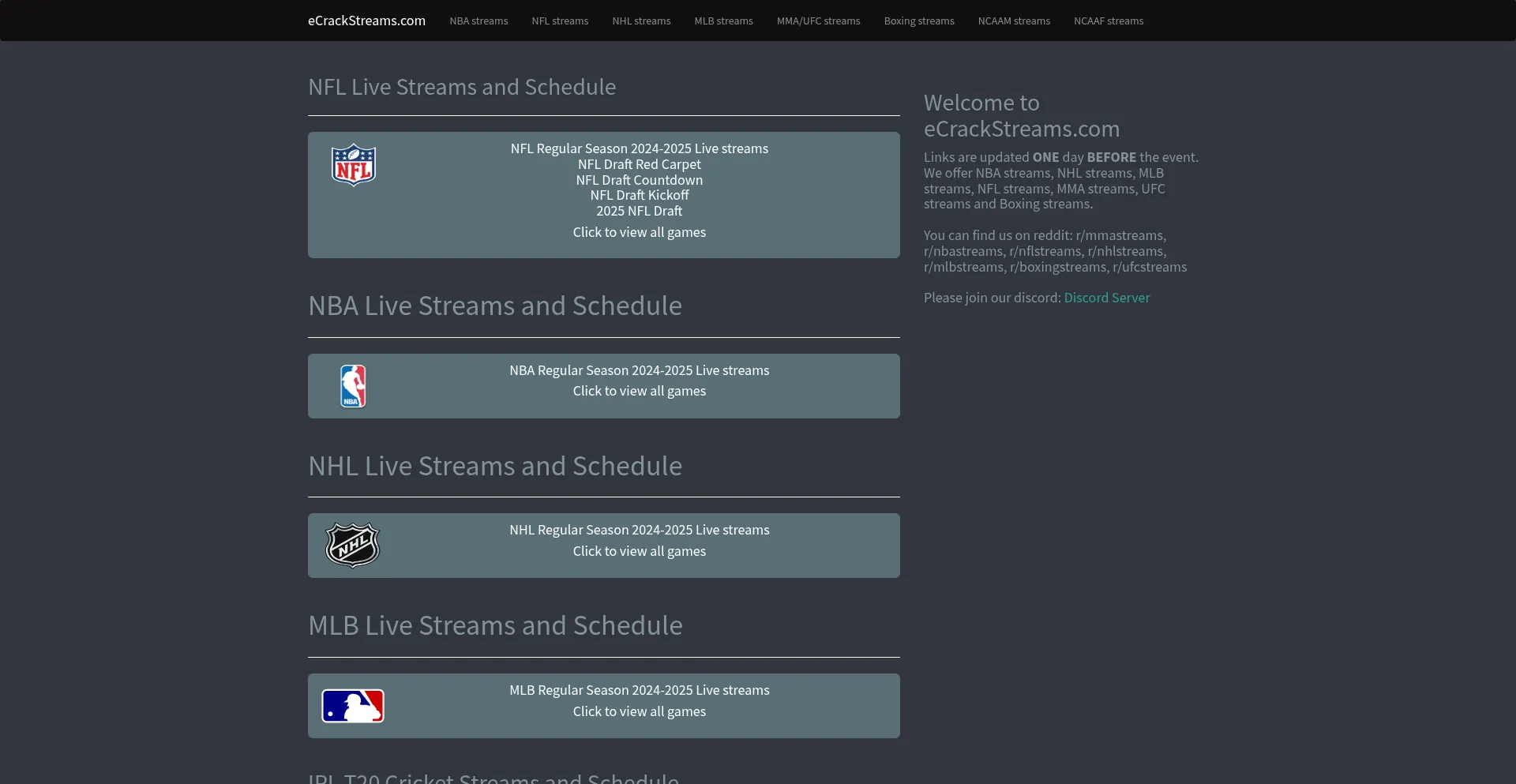Click the 'Links are updated ONE day' text
Viewport: 1516px width, 784px height.
(x=1004, y=157)
